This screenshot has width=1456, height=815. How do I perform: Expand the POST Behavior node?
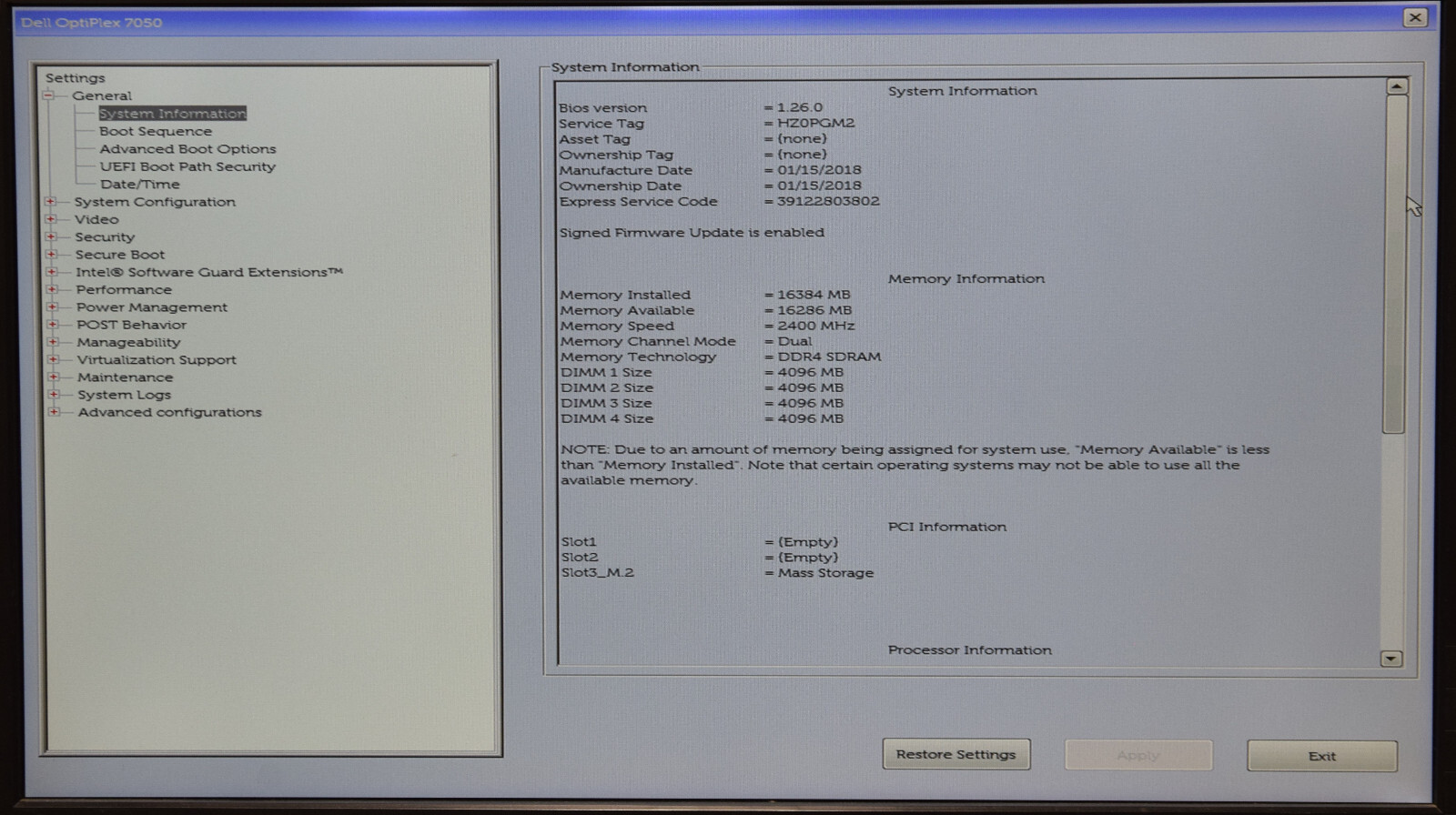(x=53, y=325)
